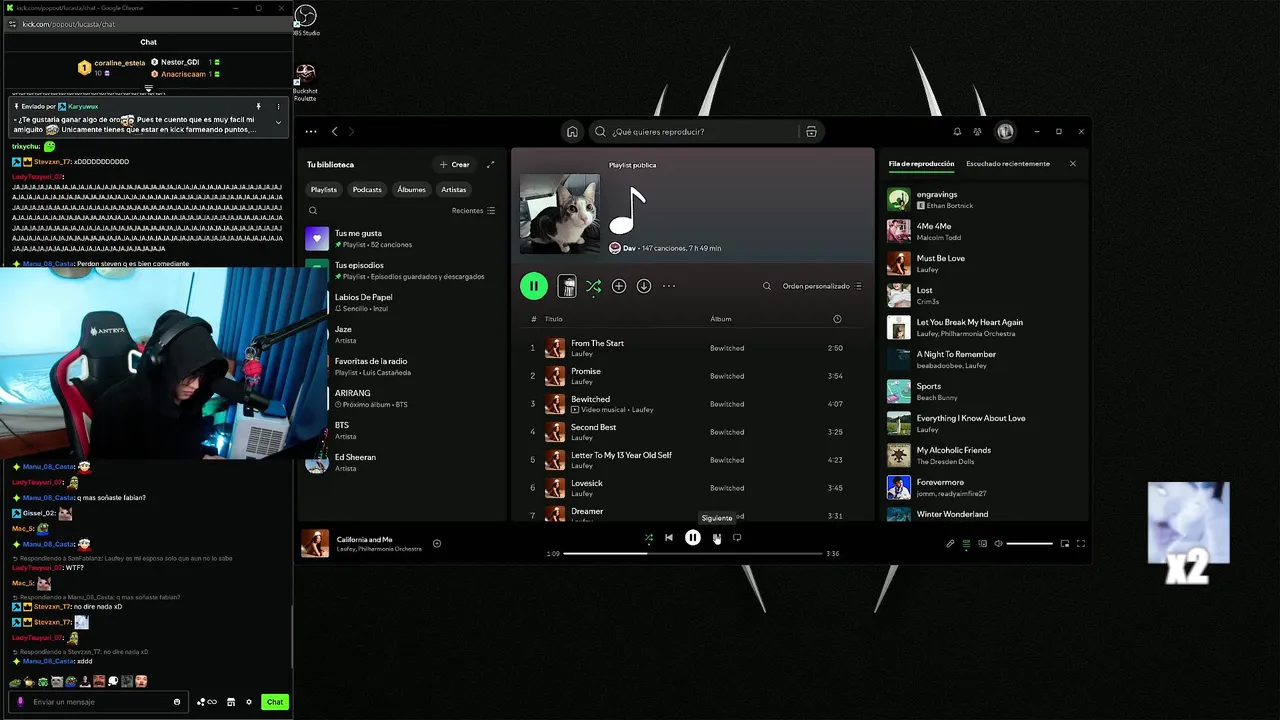Pause playlist with large green button

[x=534, y=286]
